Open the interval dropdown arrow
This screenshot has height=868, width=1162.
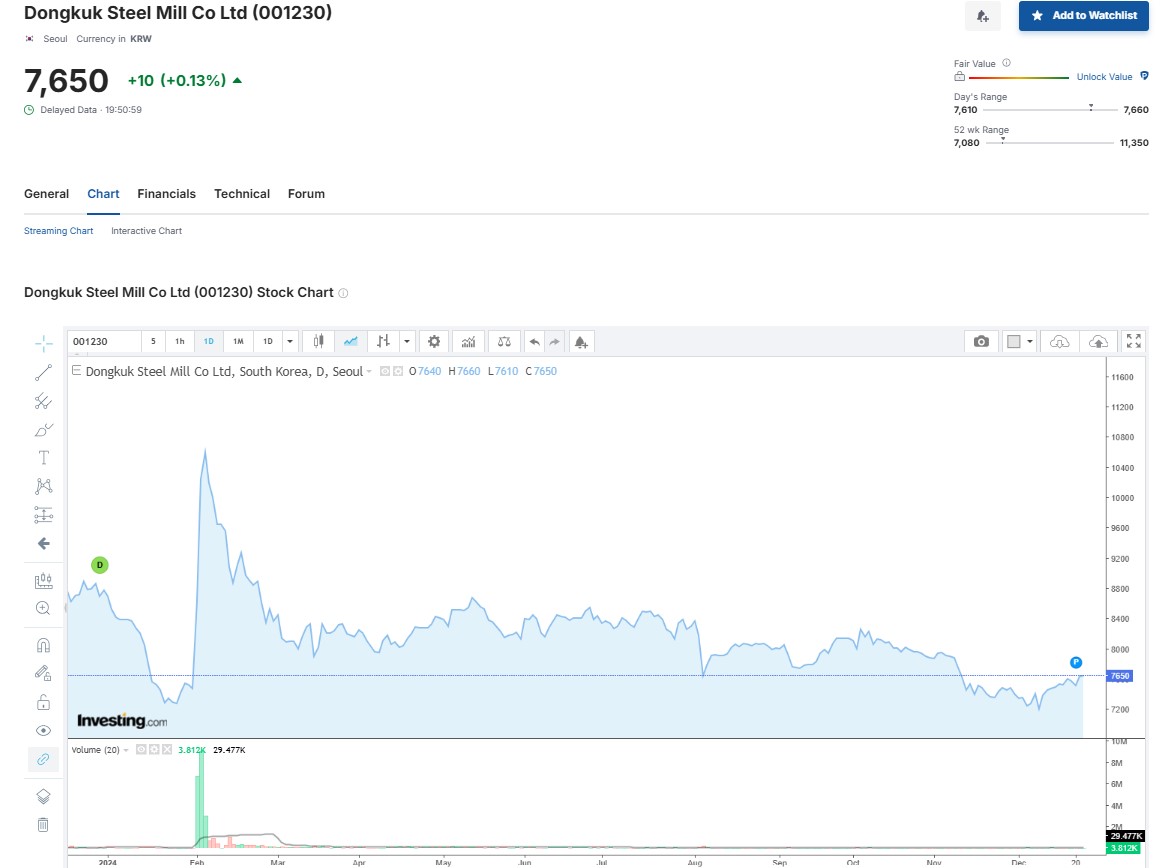click(290, 342)
